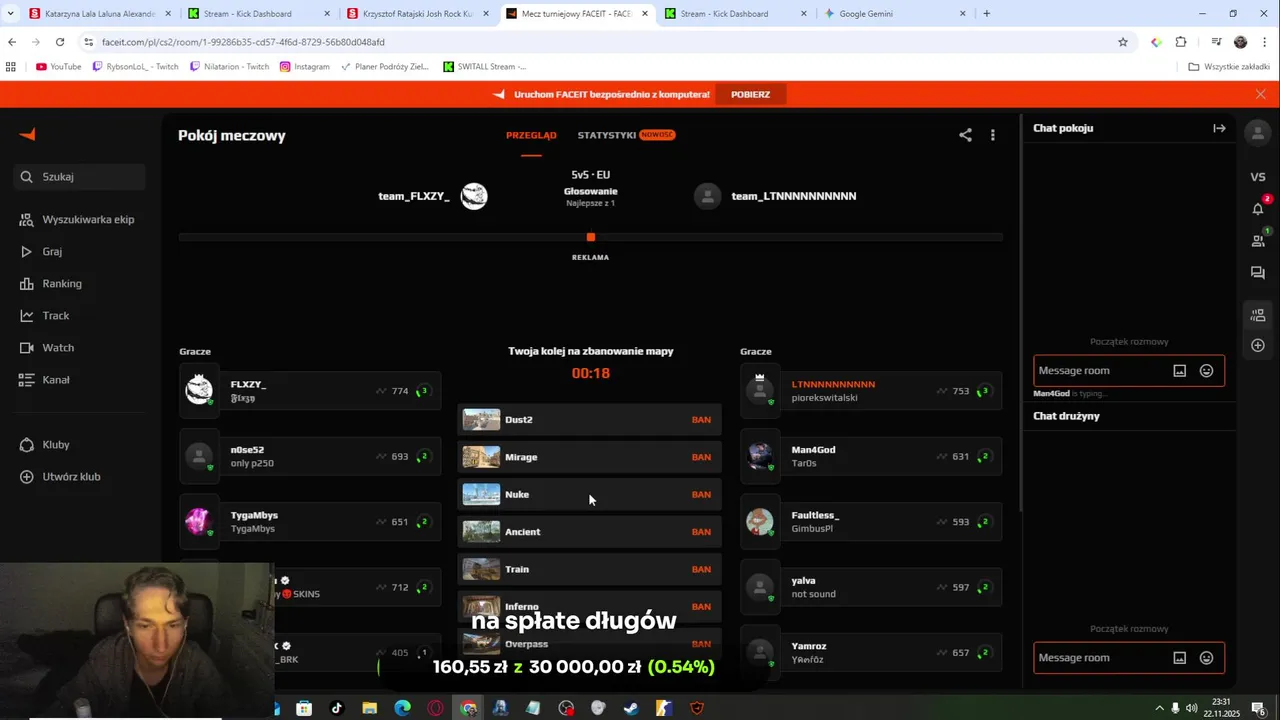Click Utwórz klub in the sidebar

pyautogui.click(x=61, y=477)
